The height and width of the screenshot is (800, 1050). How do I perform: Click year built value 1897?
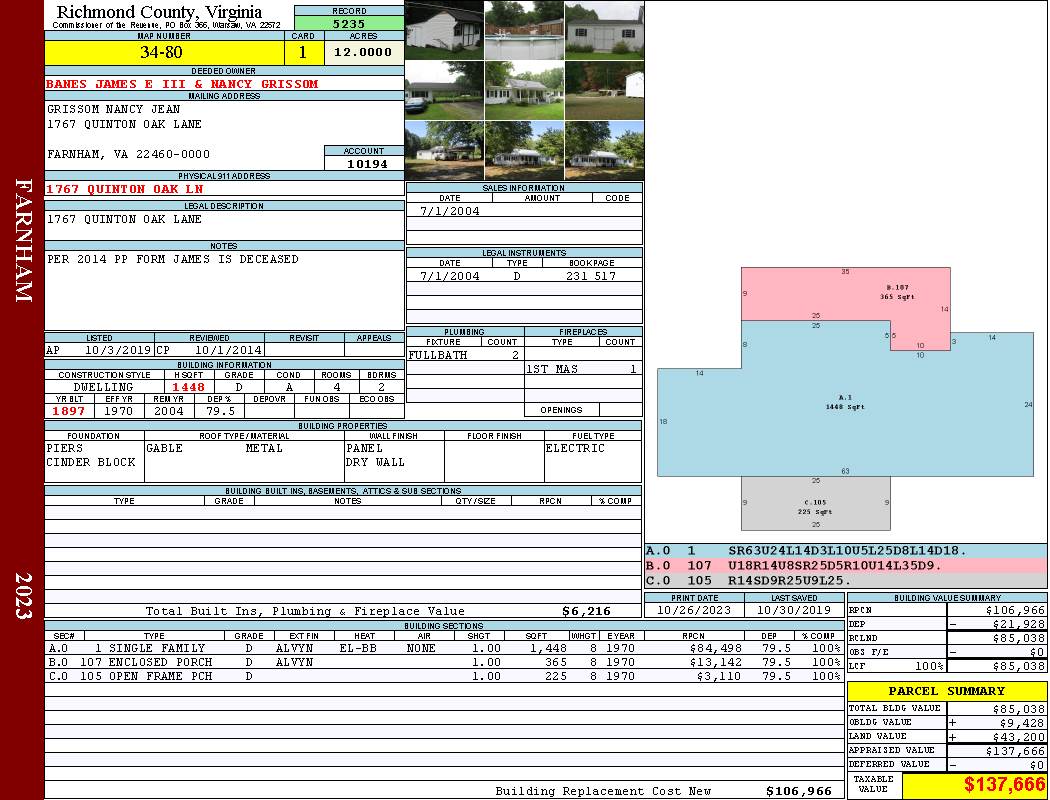coord(69,411)
